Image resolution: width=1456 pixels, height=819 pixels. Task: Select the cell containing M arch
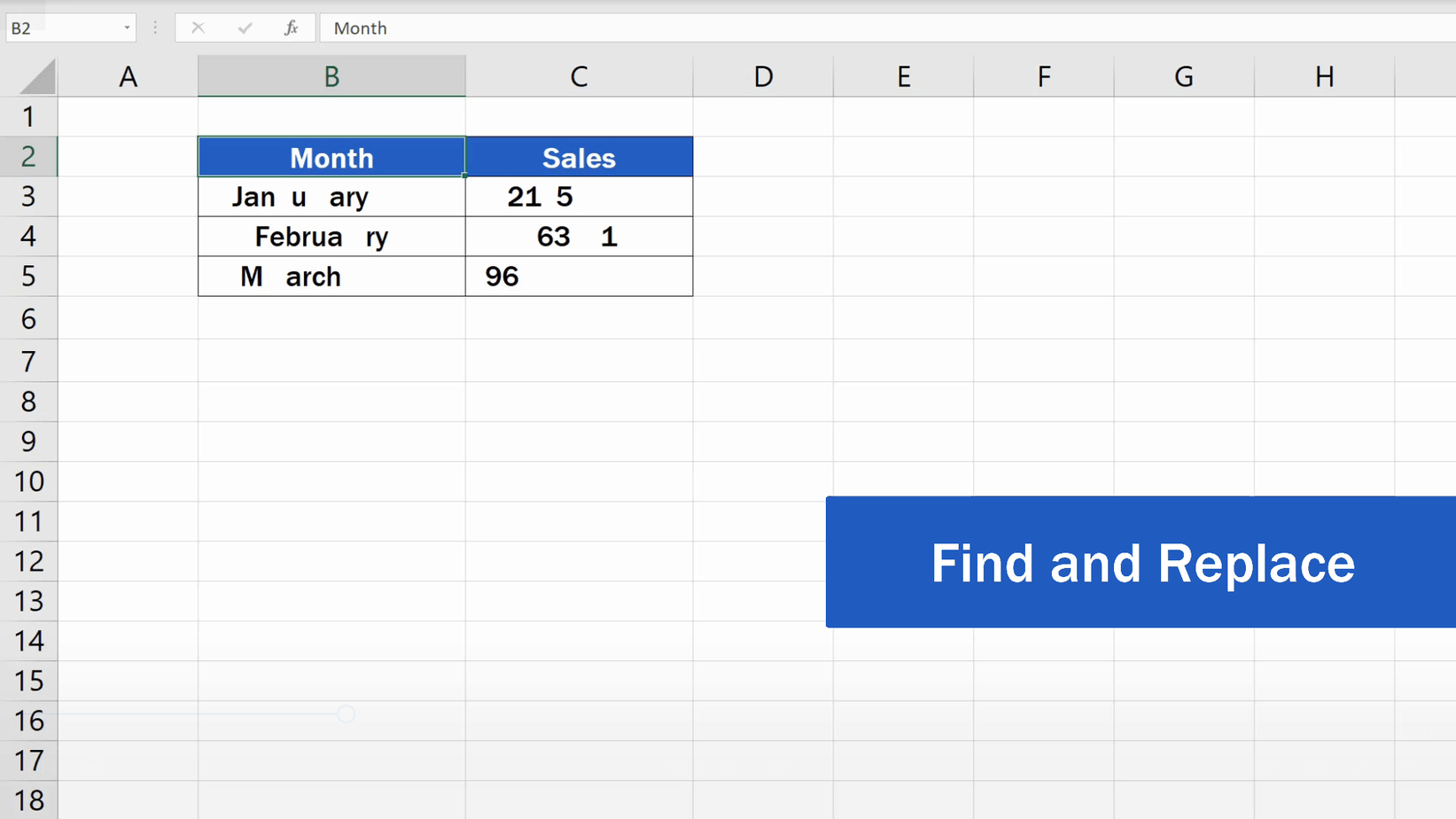click(x=331, y=276)
